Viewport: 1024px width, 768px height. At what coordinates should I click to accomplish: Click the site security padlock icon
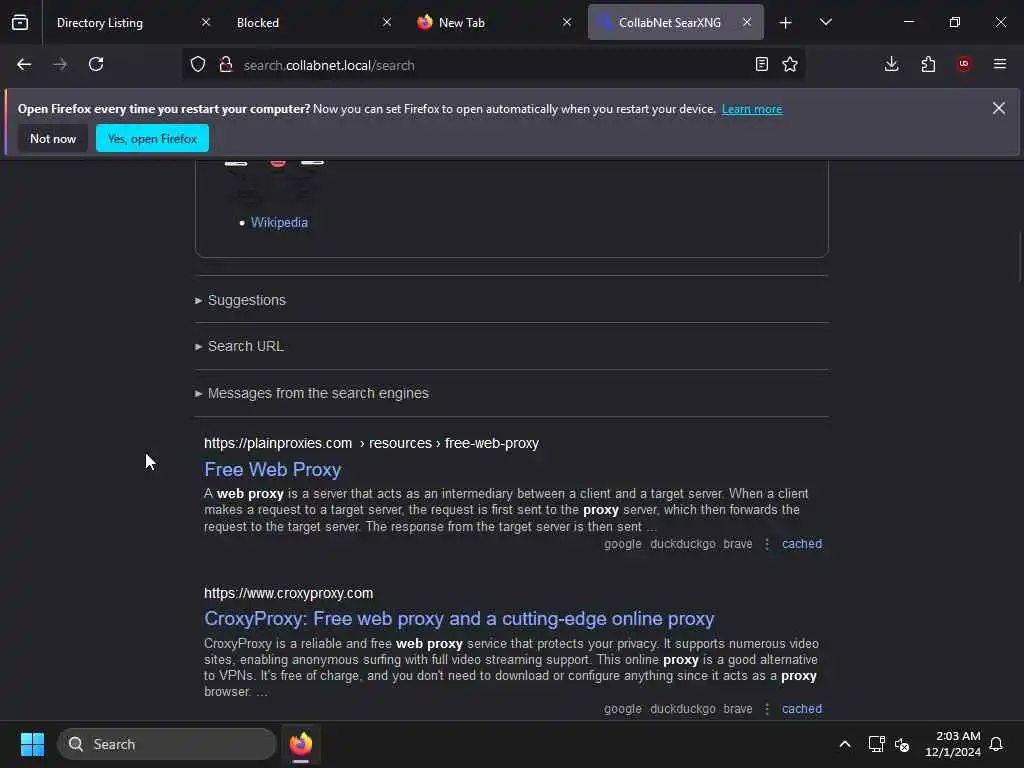click(x=226, y=65)
